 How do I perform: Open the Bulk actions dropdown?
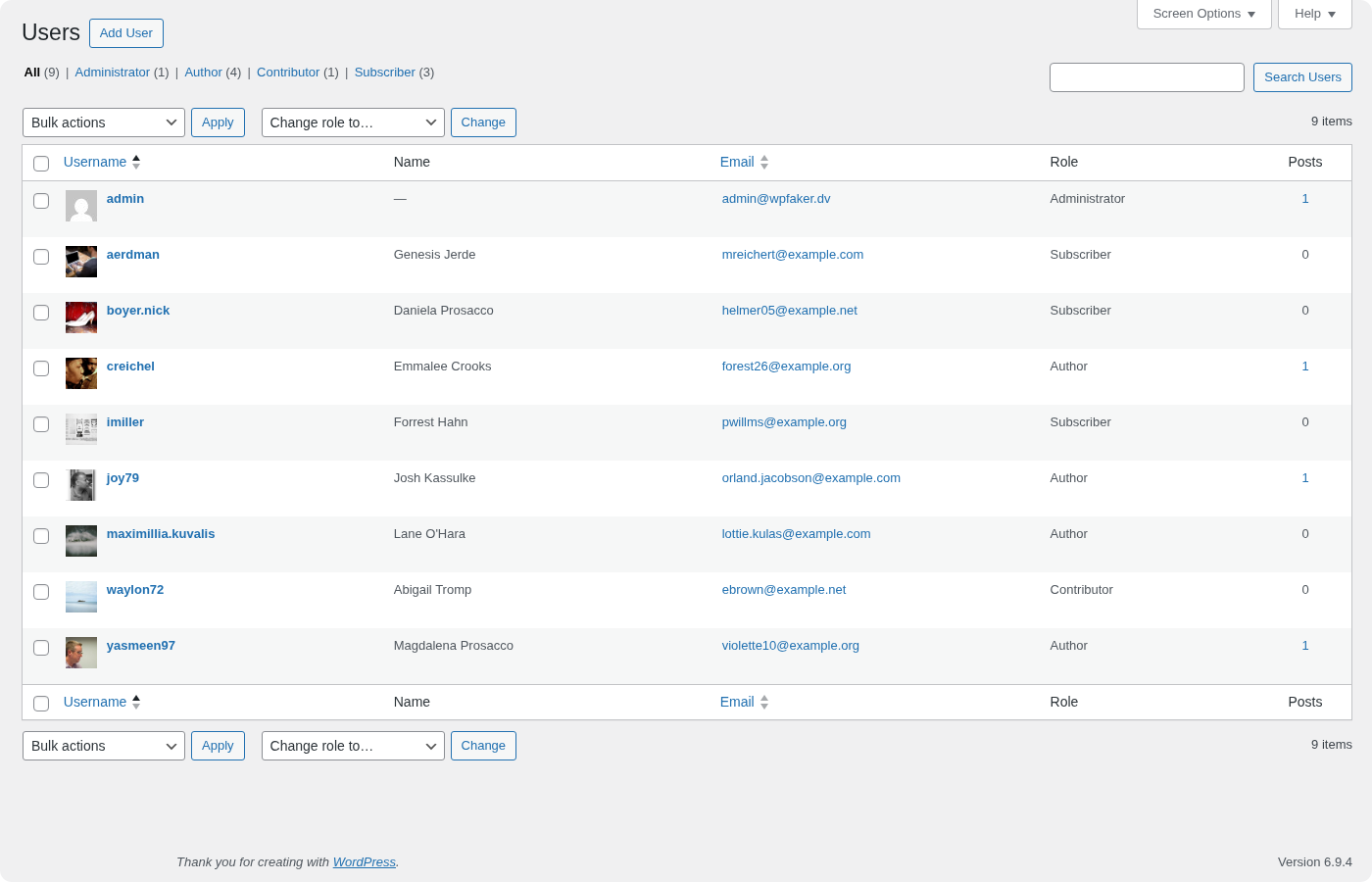point(103,122)
